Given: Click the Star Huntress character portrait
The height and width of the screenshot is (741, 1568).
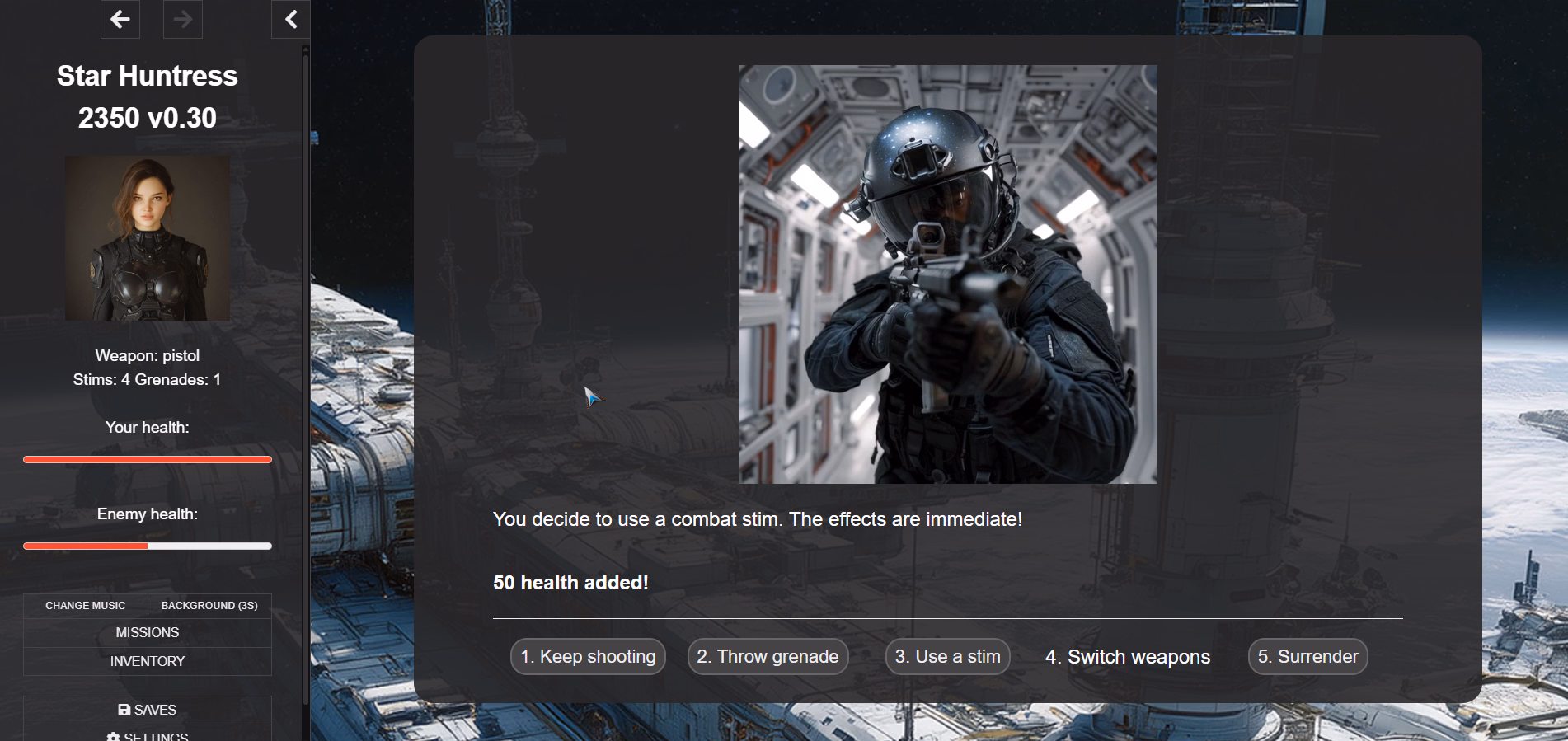Looking at the screenshot, I should 148,238.
